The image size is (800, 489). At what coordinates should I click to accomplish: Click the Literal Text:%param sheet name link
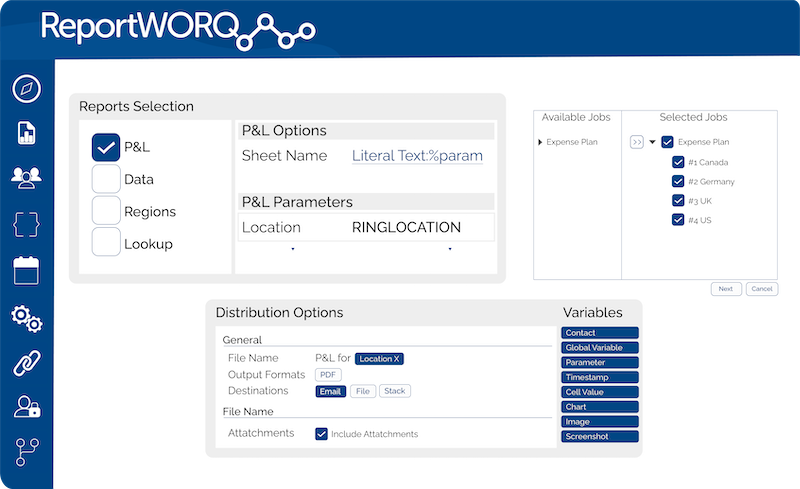417,156
